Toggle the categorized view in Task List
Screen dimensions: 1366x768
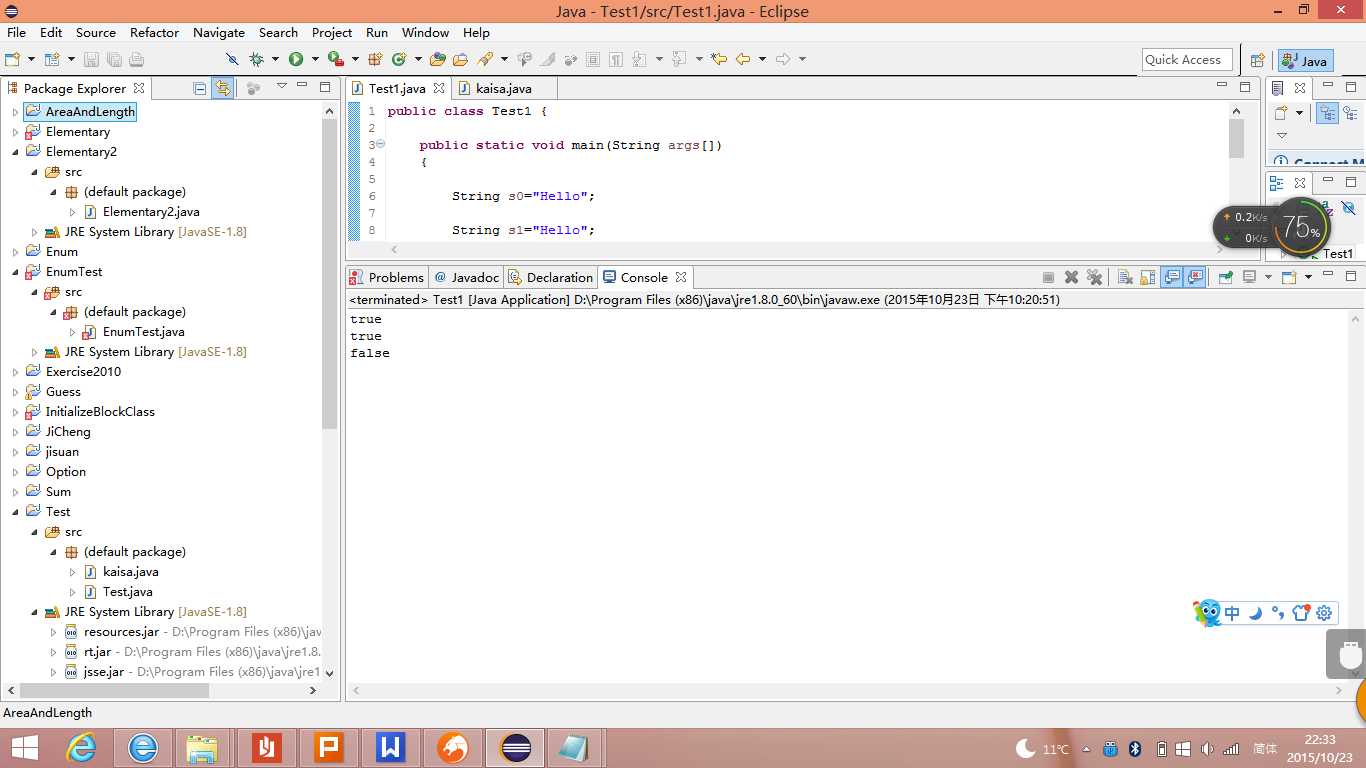click(1327, 113)
